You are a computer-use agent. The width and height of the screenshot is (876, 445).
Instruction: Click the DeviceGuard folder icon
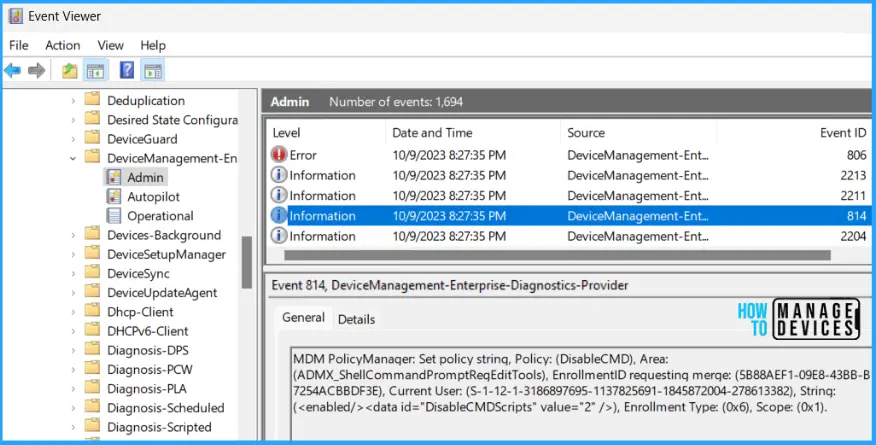click(92, 138)
